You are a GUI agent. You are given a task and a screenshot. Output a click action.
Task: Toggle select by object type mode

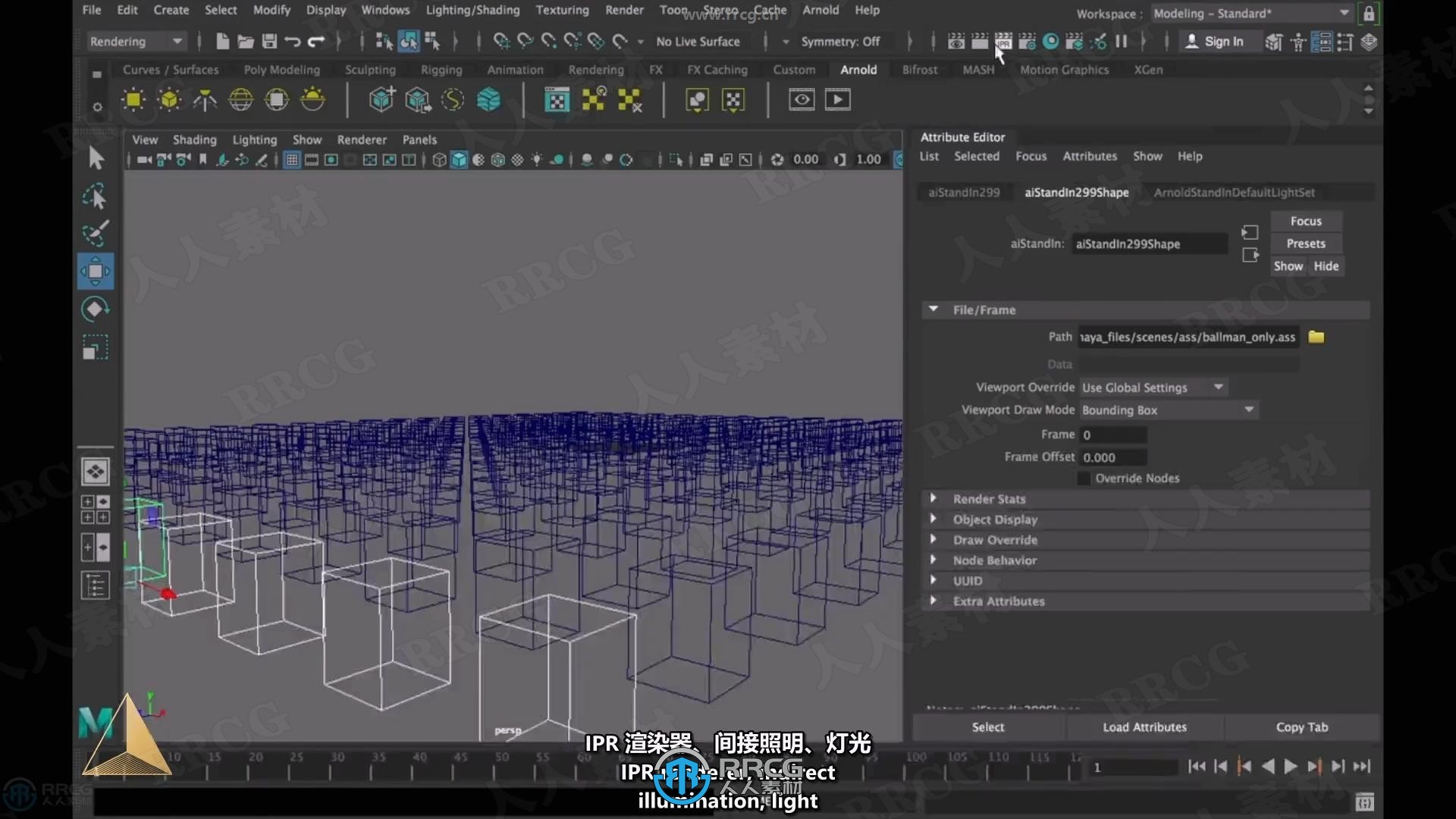(x=408, y=42)
